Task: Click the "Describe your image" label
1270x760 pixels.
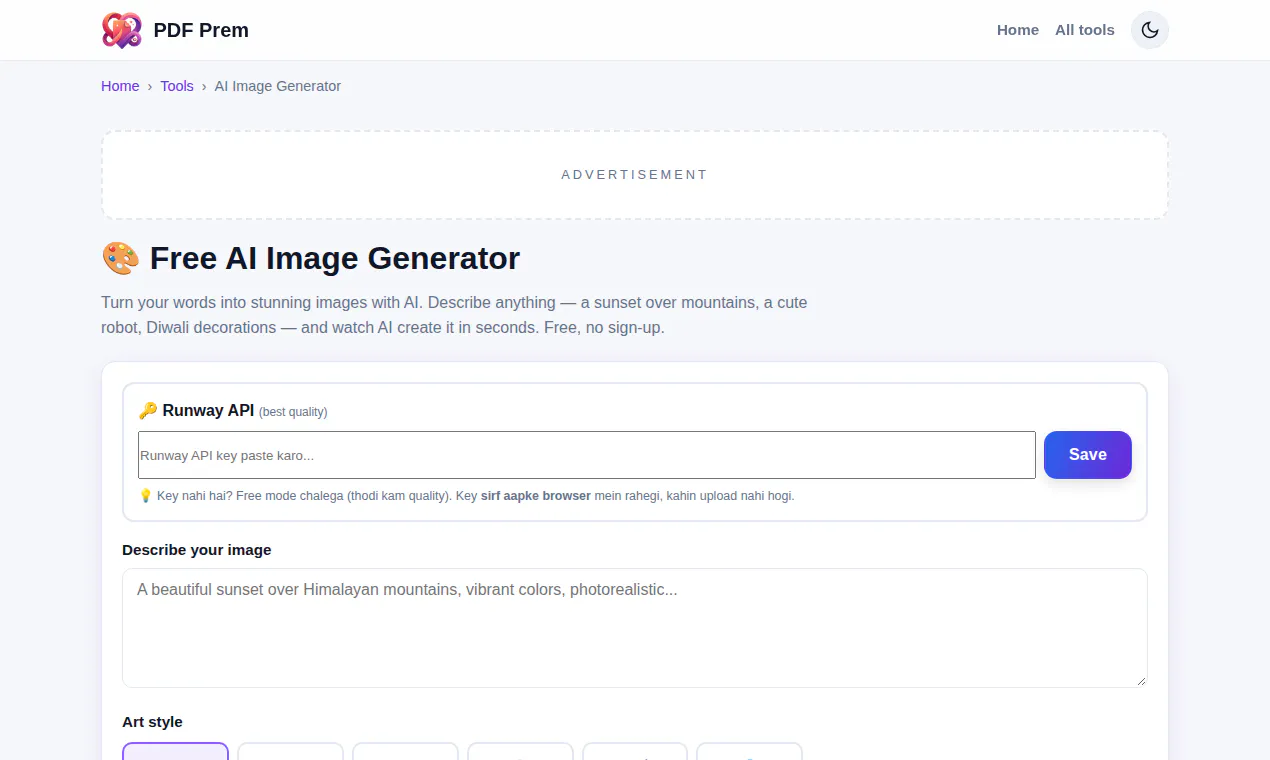Action: 197,550
